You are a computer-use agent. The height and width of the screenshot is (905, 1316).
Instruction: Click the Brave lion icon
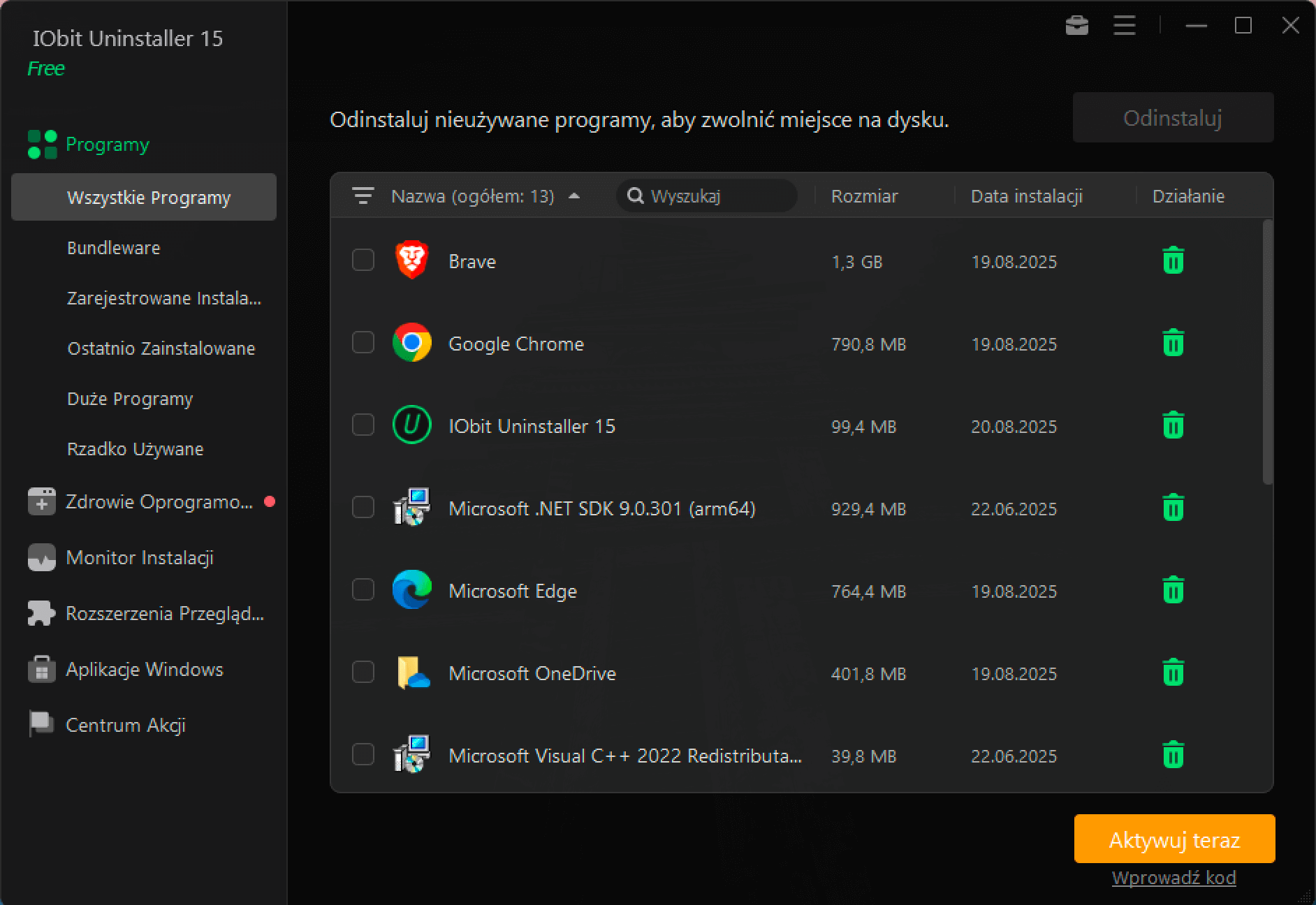click(x=411, y=260)
